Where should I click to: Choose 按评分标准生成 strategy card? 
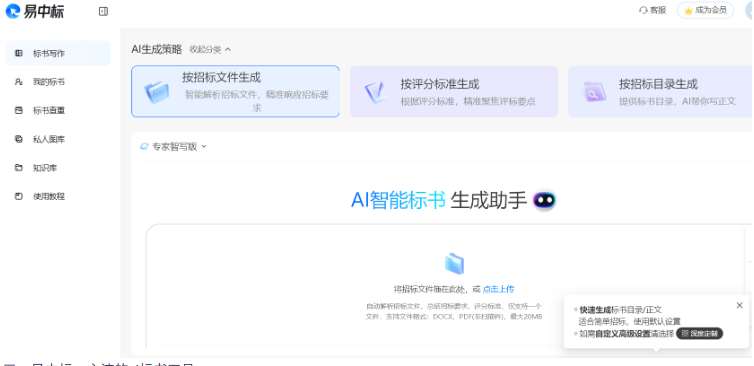454,91
